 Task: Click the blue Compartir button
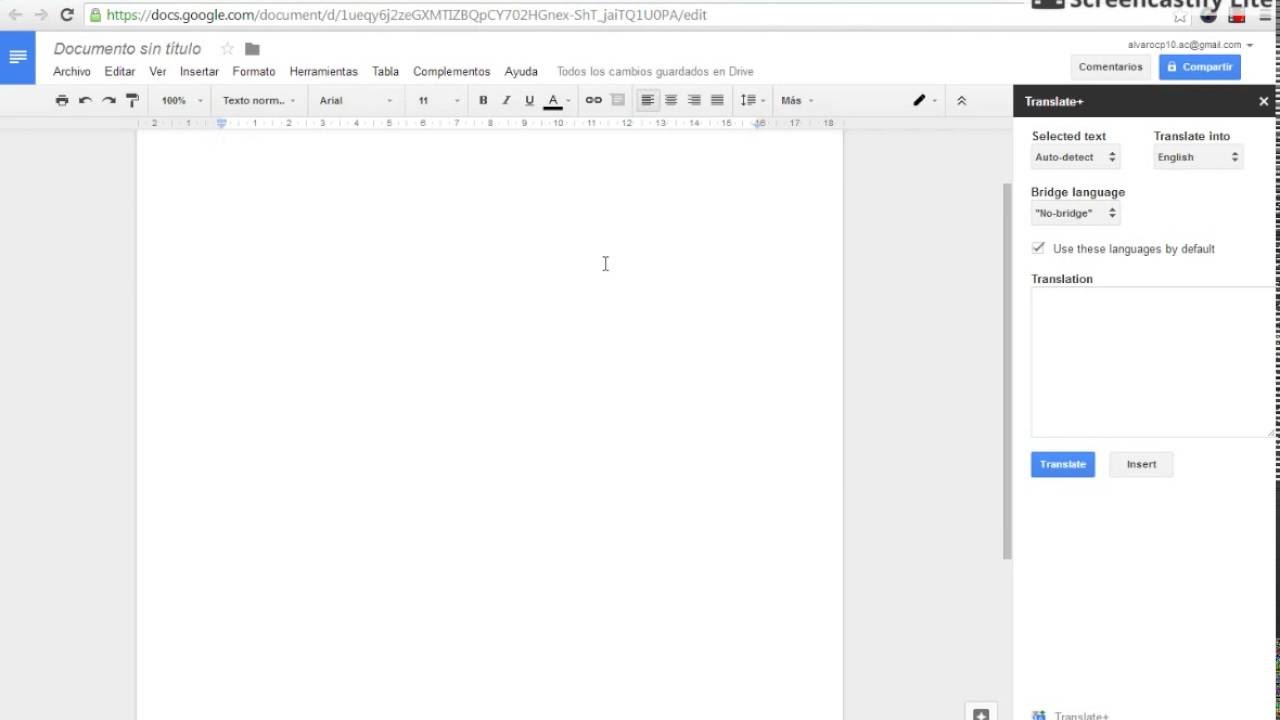pyautogui.click(x=1199, y=67)
